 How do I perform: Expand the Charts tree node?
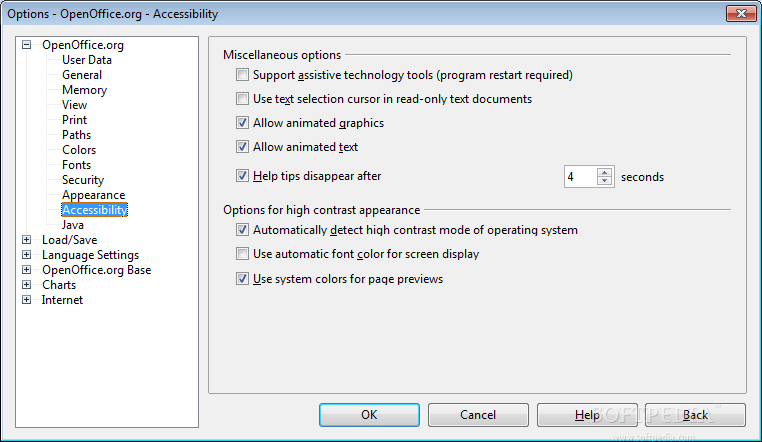click(x=27, y=285)
